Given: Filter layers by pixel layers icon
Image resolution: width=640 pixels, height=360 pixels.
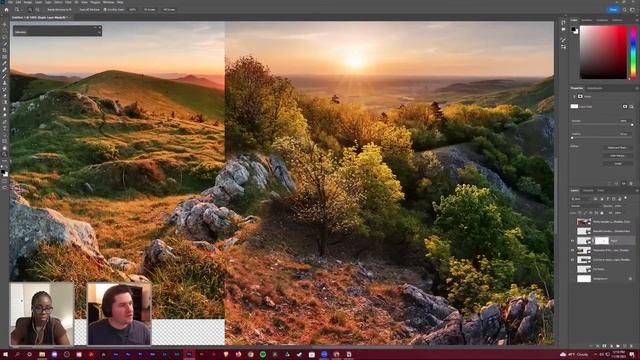Looking at the screenshot, I should click(596, 199).
